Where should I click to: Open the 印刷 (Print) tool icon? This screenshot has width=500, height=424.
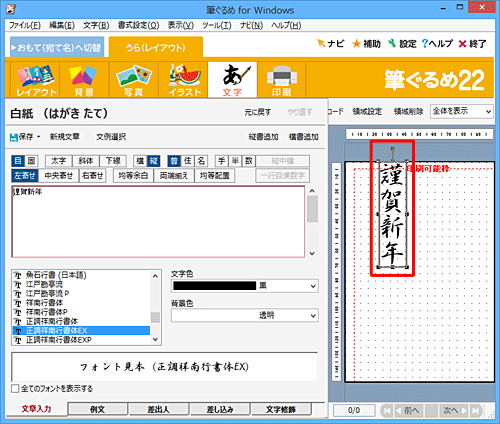click(x=282, y=80)
